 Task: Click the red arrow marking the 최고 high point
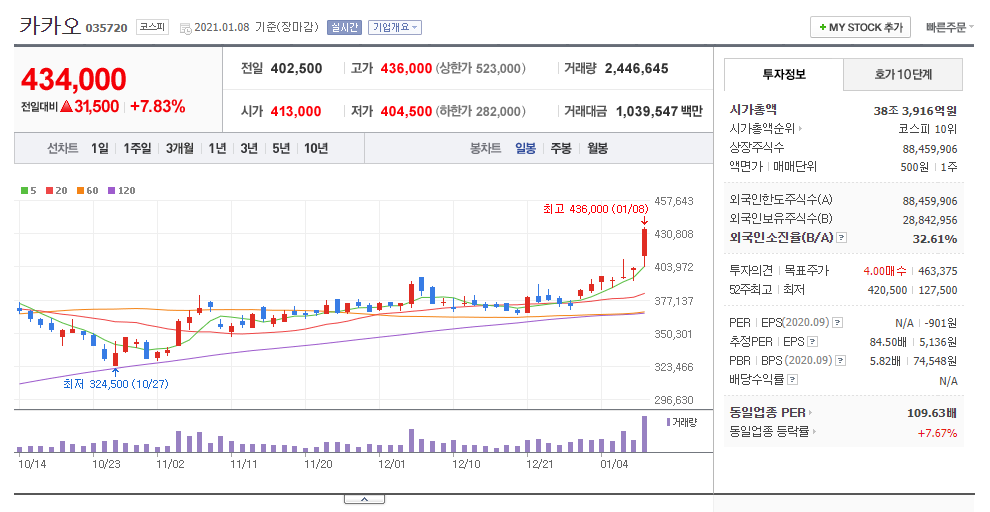pyautogui.click(x=644, y=220)
